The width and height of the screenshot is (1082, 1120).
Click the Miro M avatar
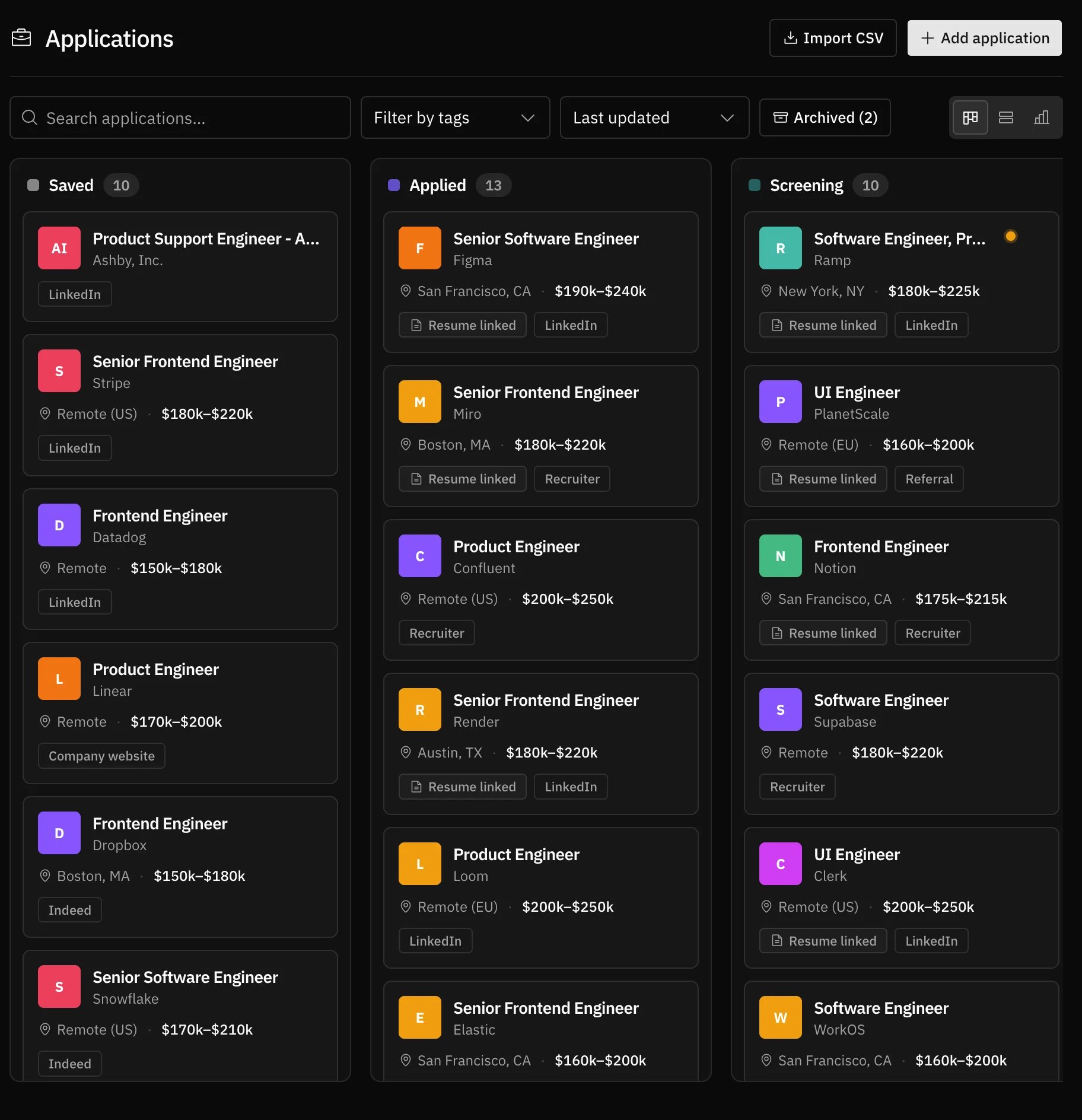tap(420, 402)
